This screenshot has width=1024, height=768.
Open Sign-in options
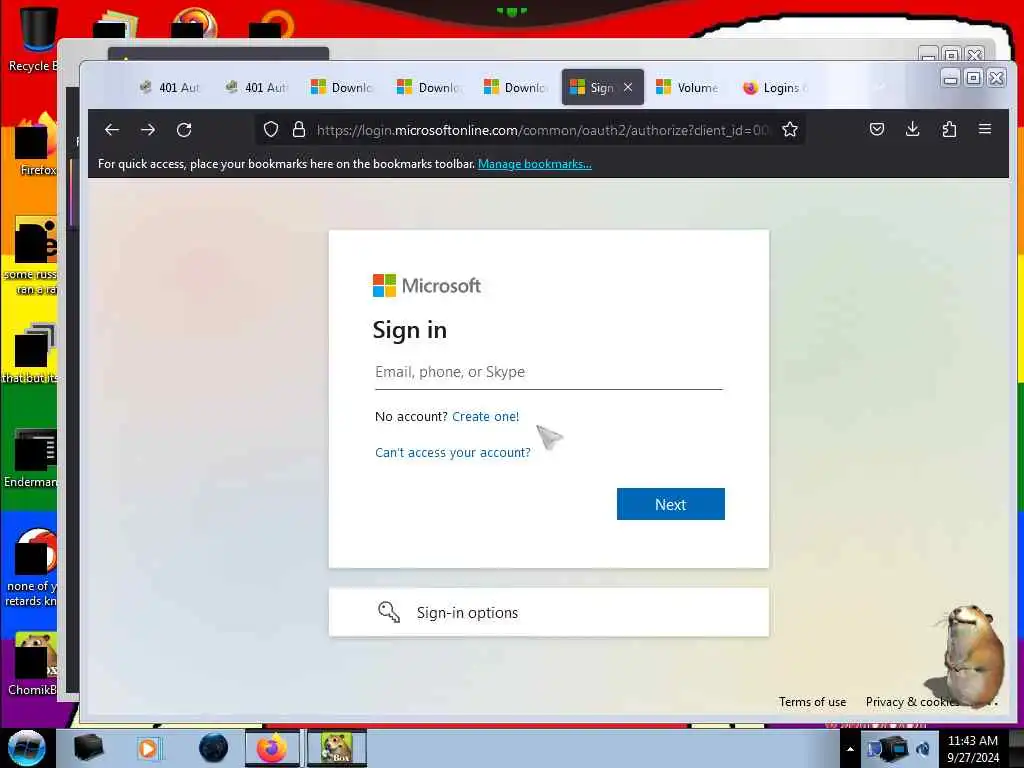coord(549,613)
